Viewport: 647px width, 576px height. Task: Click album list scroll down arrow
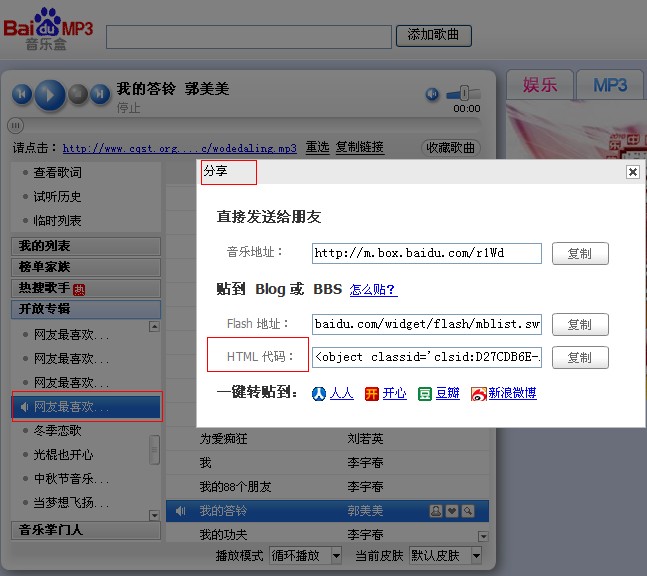(154, 515)
